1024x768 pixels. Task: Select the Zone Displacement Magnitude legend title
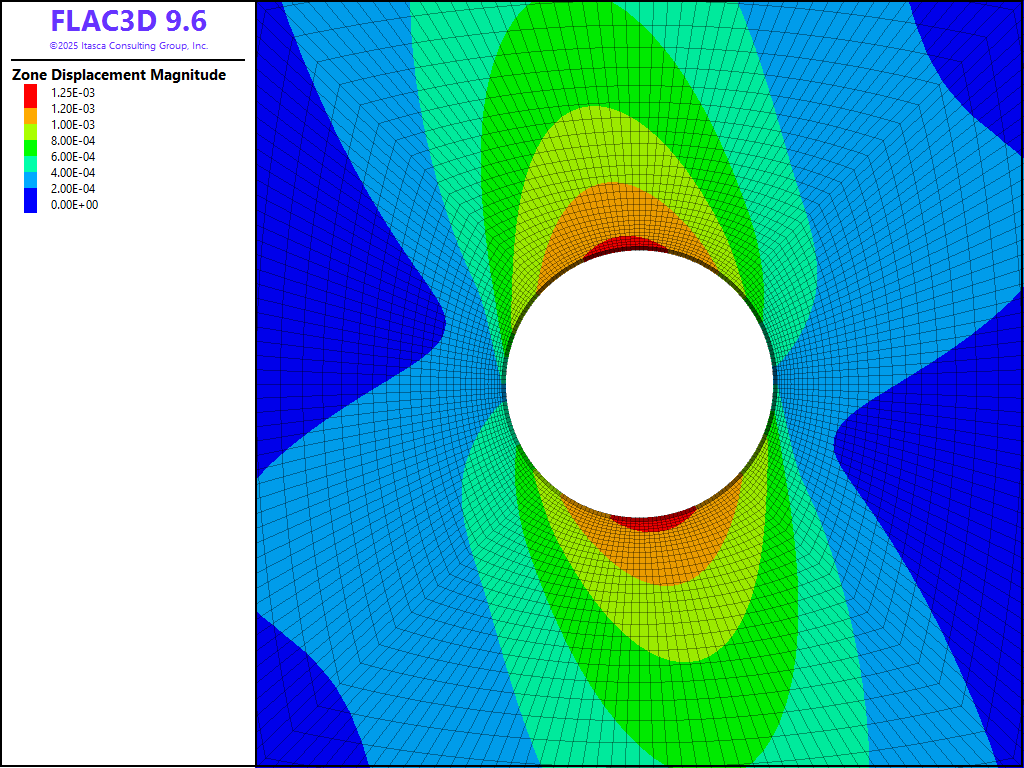[119, 75]
